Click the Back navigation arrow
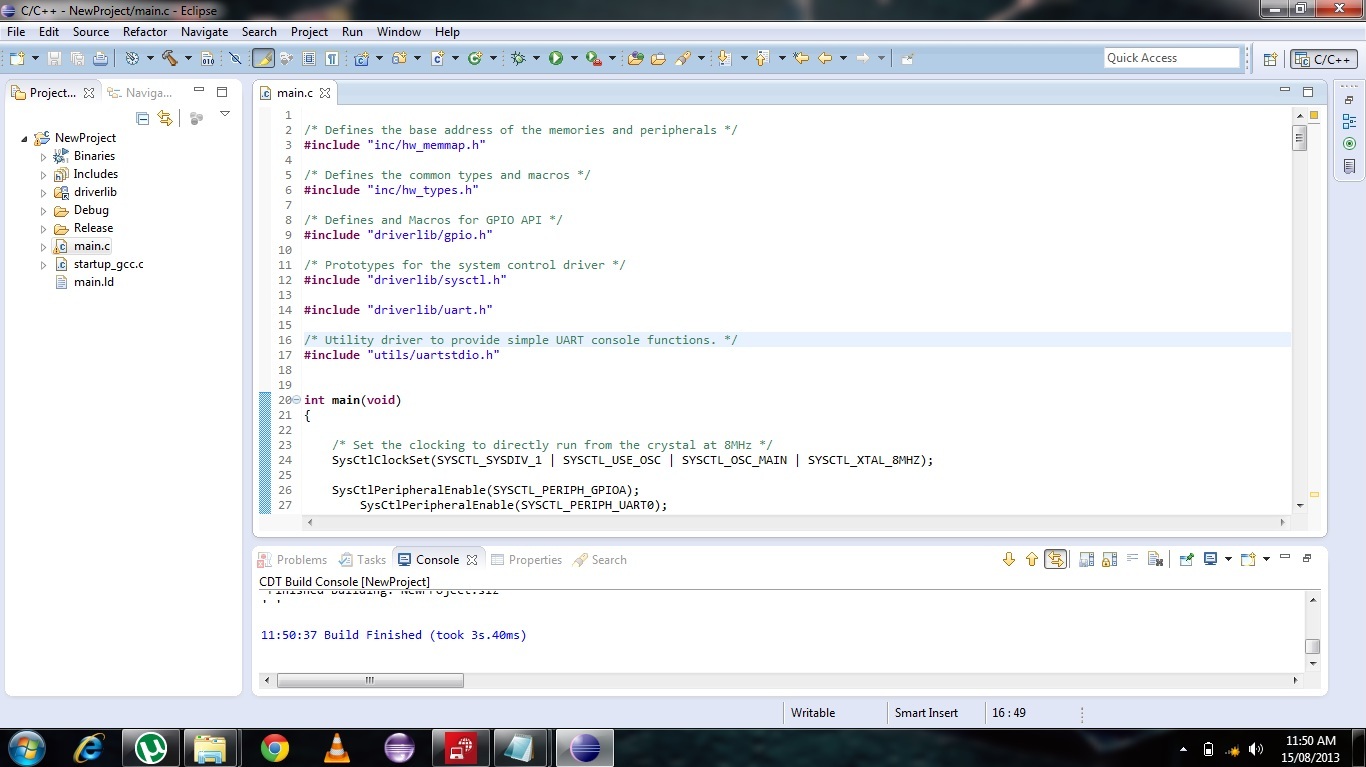This screenshot has height=767, width=1366. [x=825, y=59]
